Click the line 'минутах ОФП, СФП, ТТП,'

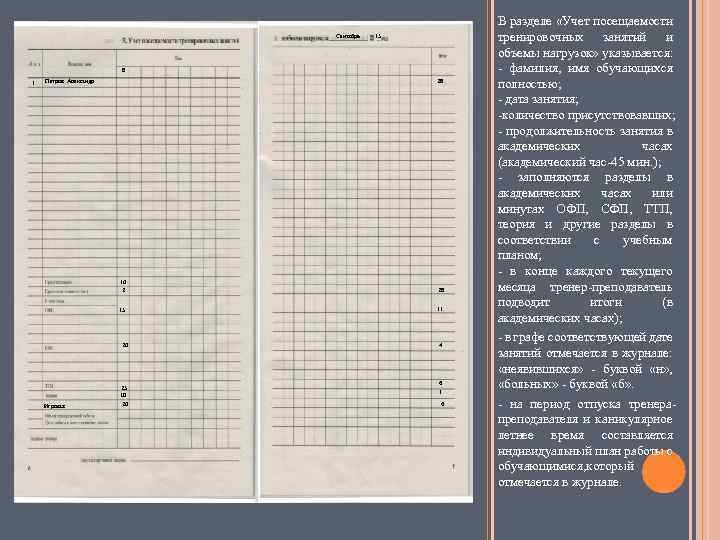(585, 209)
